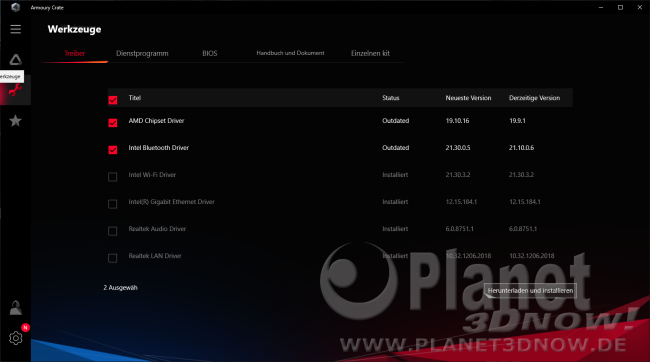This screenshot has height=362, width=650.
Task: Click the Titel column header
Action: point(135,98)
